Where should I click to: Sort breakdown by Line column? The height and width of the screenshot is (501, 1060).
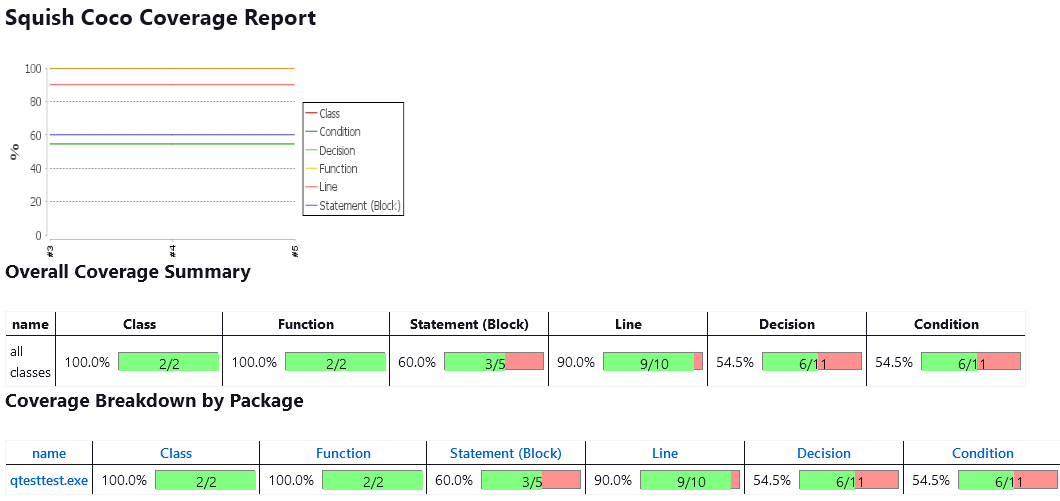(x=665, y=453)
